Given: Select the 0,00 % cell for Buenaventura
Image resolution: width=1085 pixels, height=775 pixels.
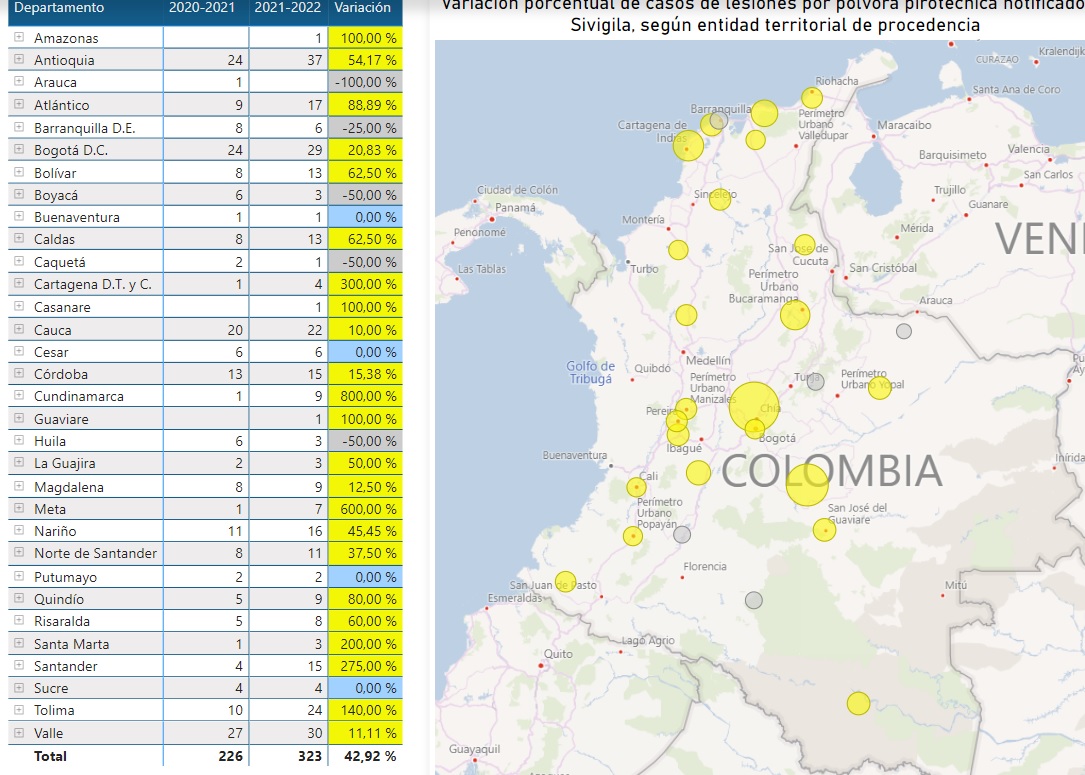Looking at the screenshot, I should coord(365,217).
